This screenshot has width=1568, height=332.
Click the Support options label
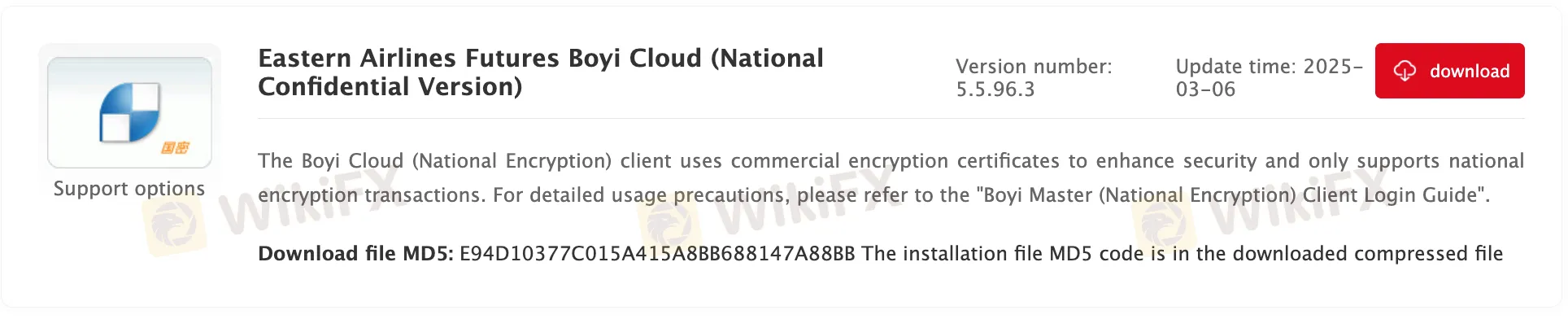pos(129,189)
